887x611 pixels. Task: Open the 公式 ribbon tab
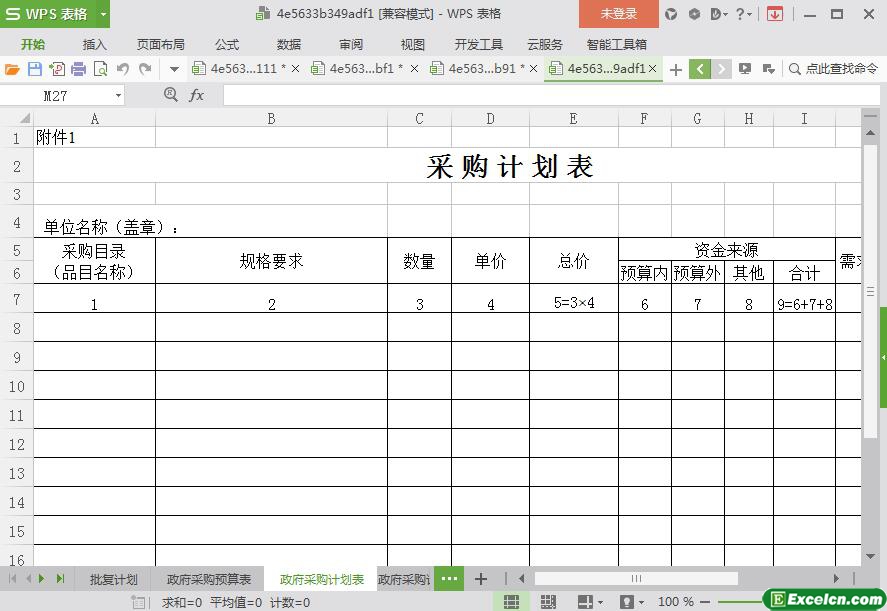pos(227,44)
